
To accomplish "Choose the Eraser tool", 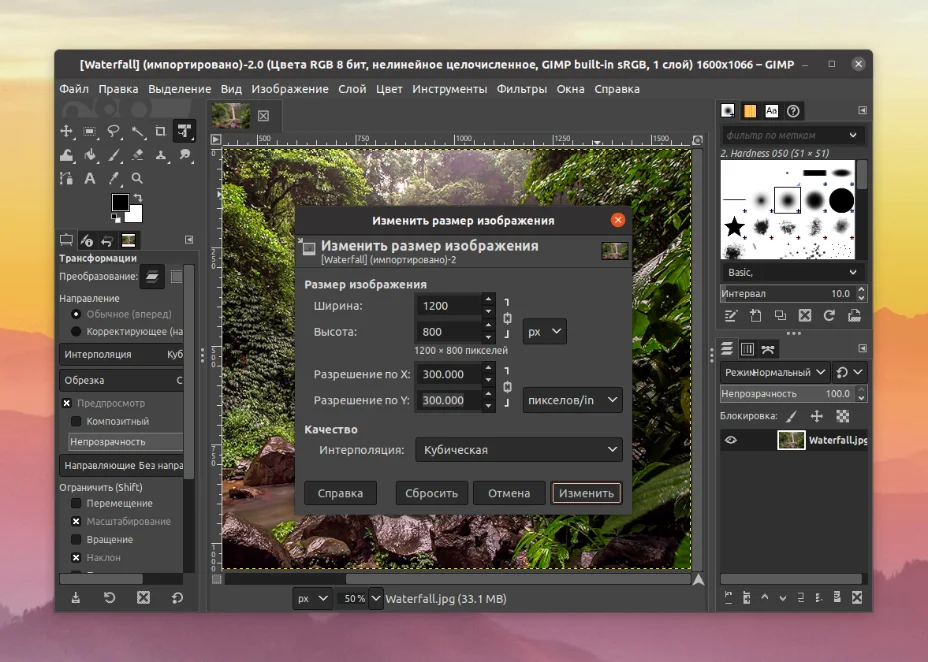I will pos(139,155).
